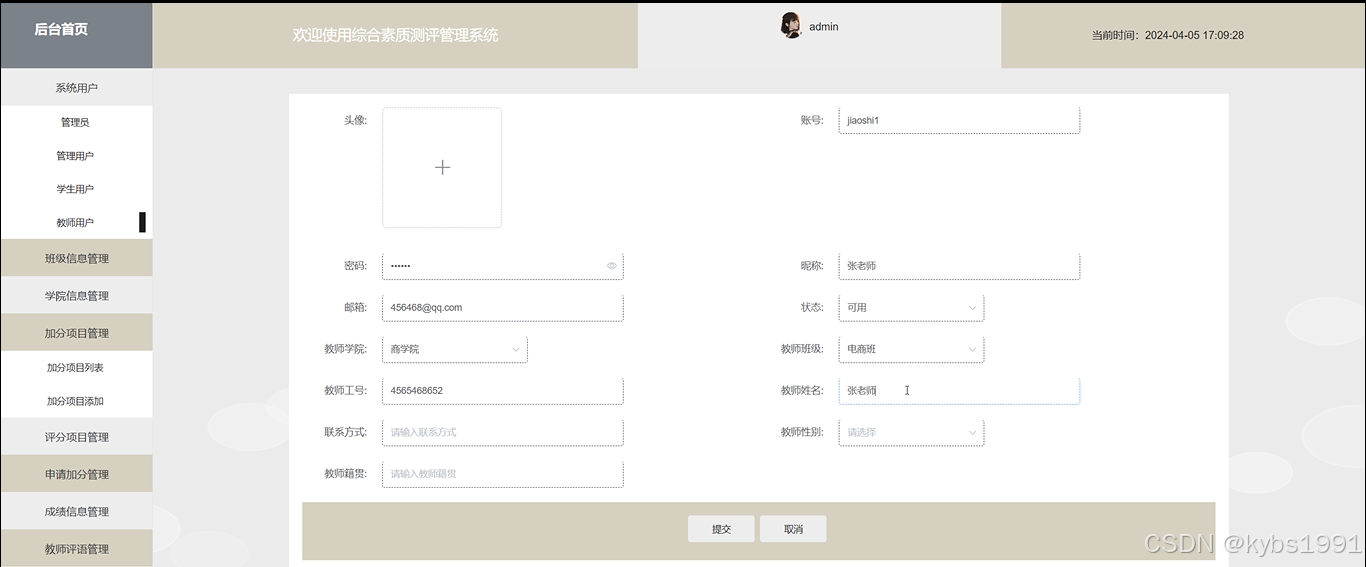
Task: Focus the 账号 field with jiaoshi1
Action: pos(959,120)
